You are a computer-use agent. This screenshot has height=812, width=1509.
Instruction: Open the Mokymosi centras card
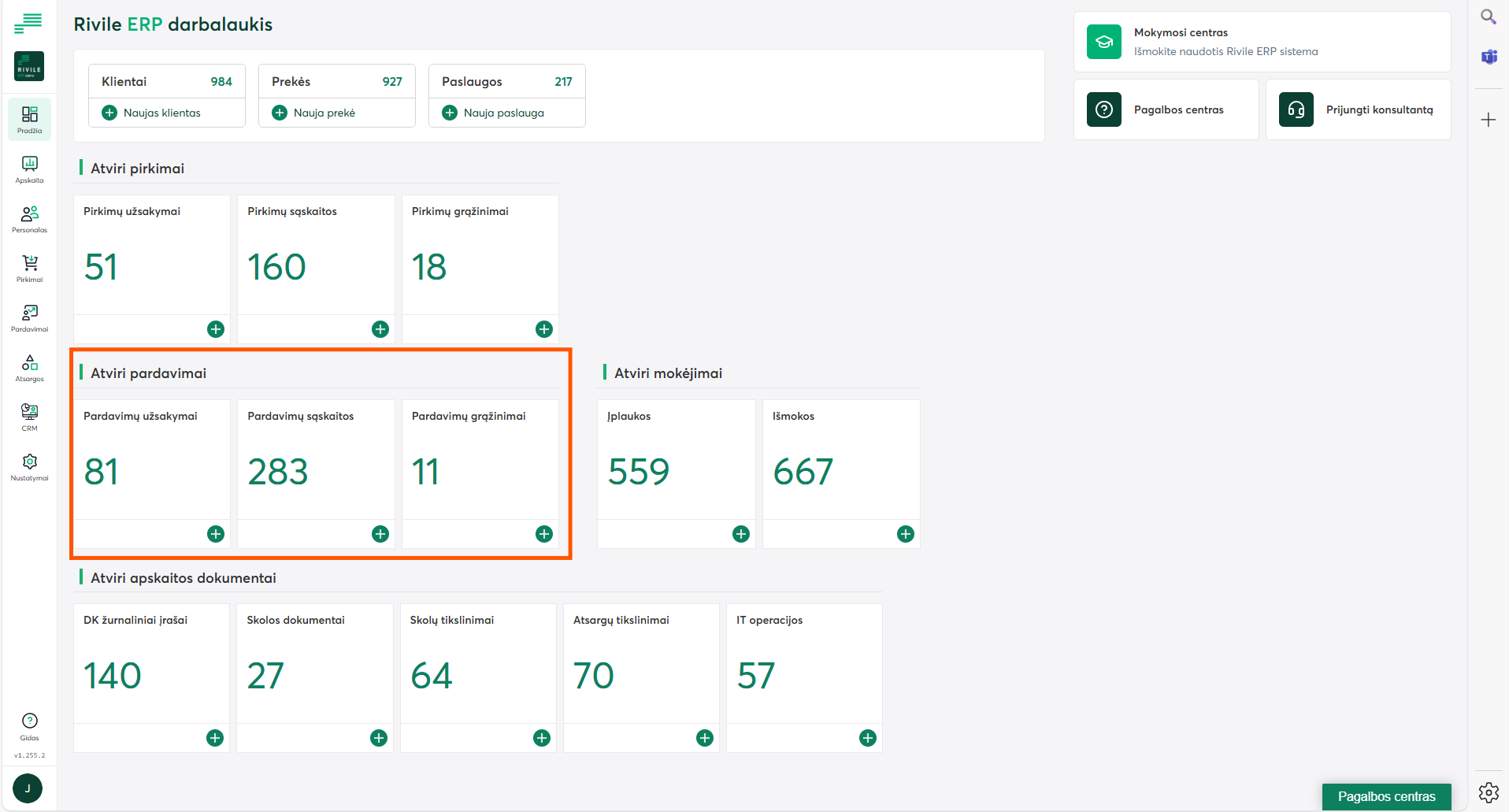point(1262,42)
